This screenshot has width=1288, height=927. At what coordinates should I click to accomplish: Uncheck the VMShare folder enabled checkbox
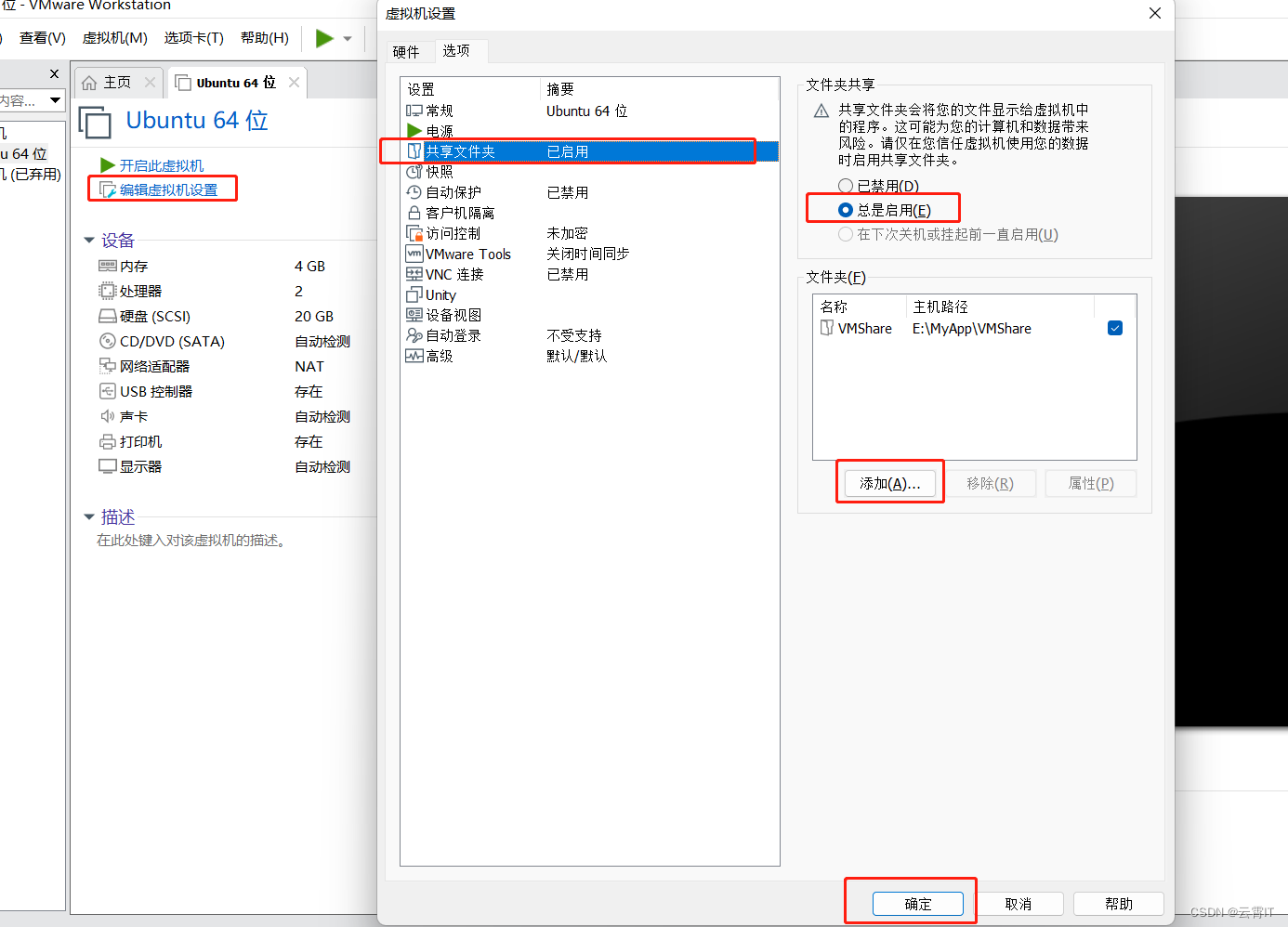coord(1115,328)
